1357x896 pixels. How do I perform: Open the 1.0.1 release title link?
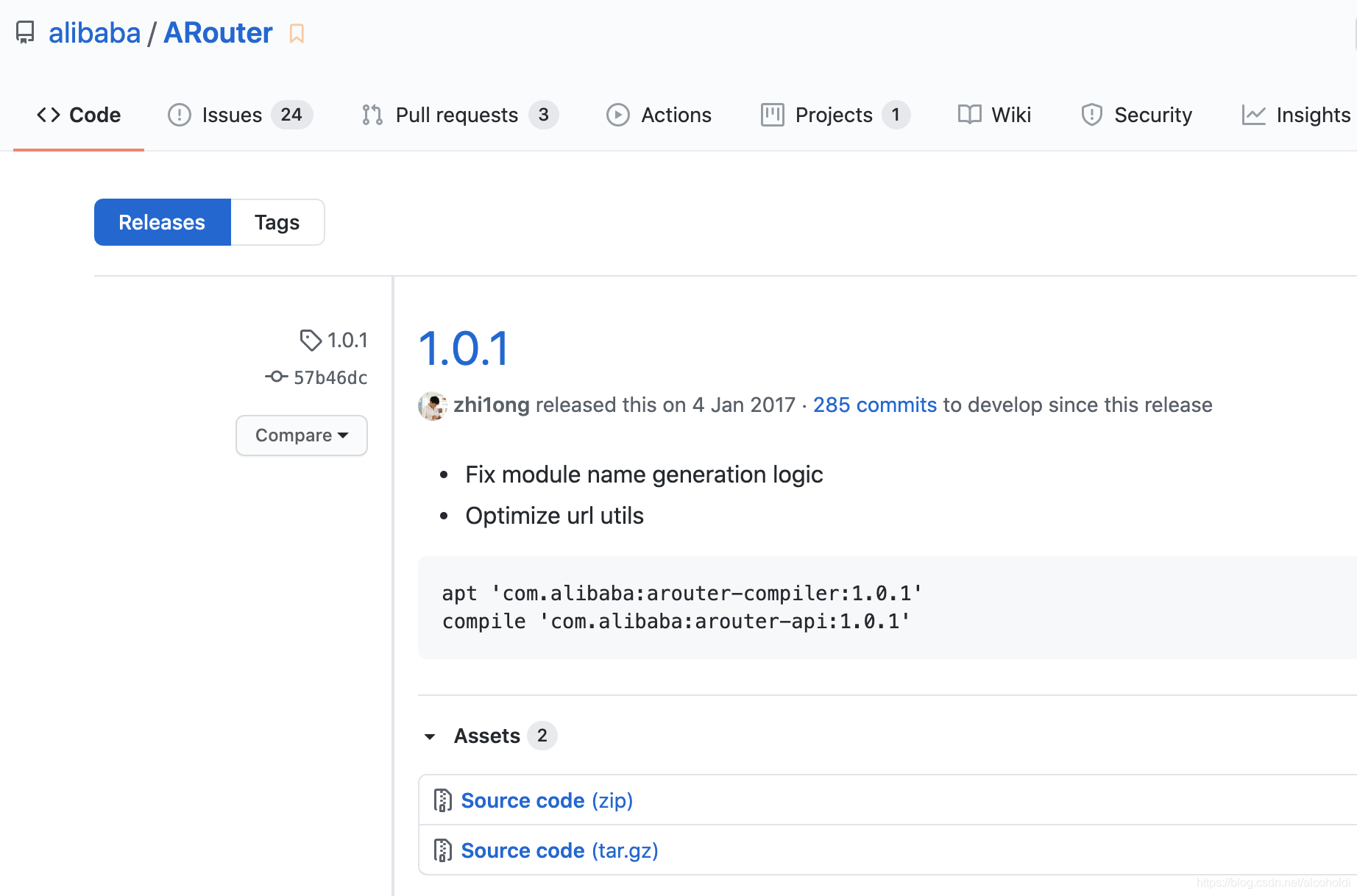click(464, 348)
